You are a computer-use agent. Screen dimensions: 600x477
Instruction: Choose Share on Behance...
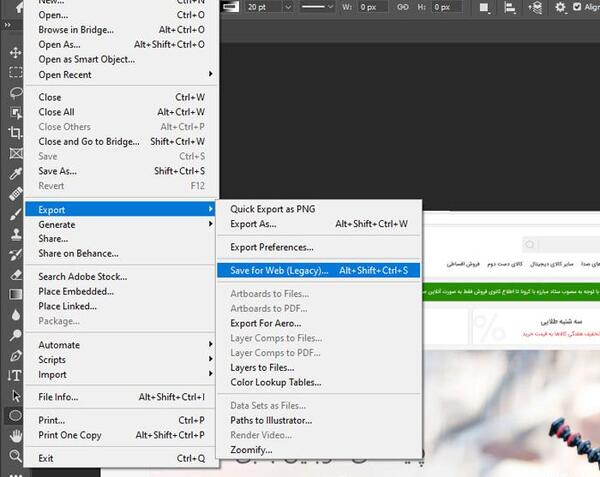[x=122, y=253]
